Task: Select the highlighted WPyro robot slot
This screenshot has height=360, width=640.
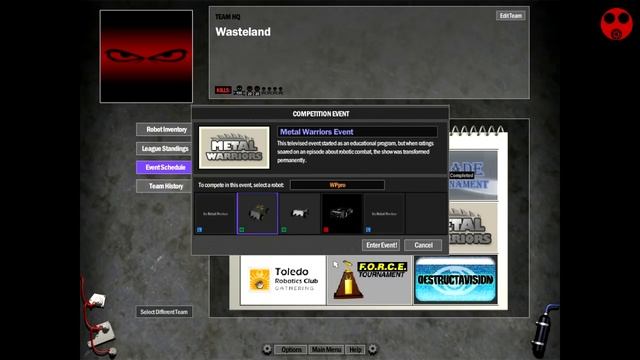Action: (x=257, y=213)
